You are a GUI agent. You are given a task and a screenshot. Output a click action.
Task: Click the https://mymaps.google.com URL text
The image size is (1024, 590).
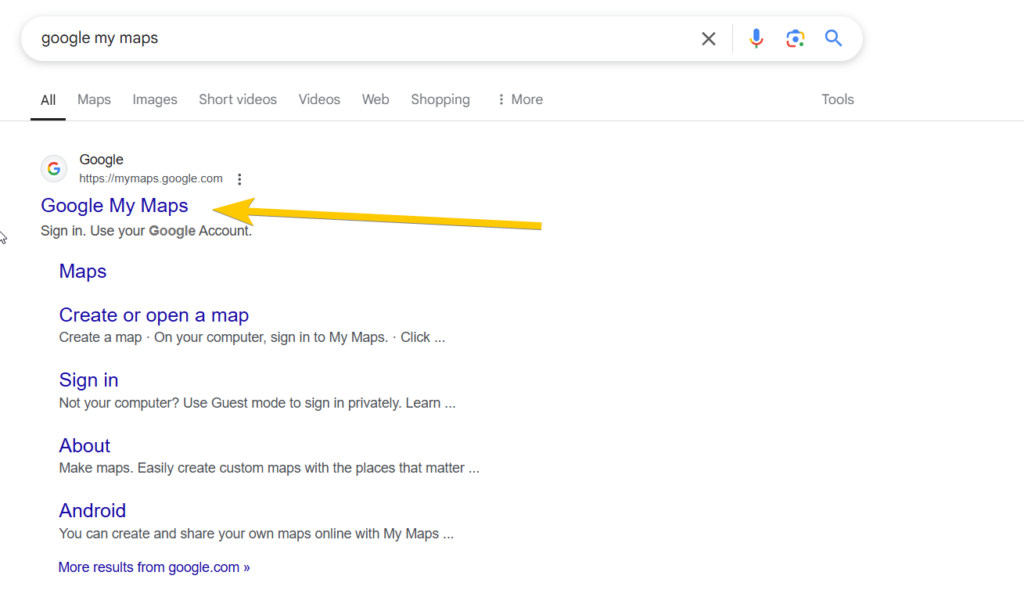151,178
